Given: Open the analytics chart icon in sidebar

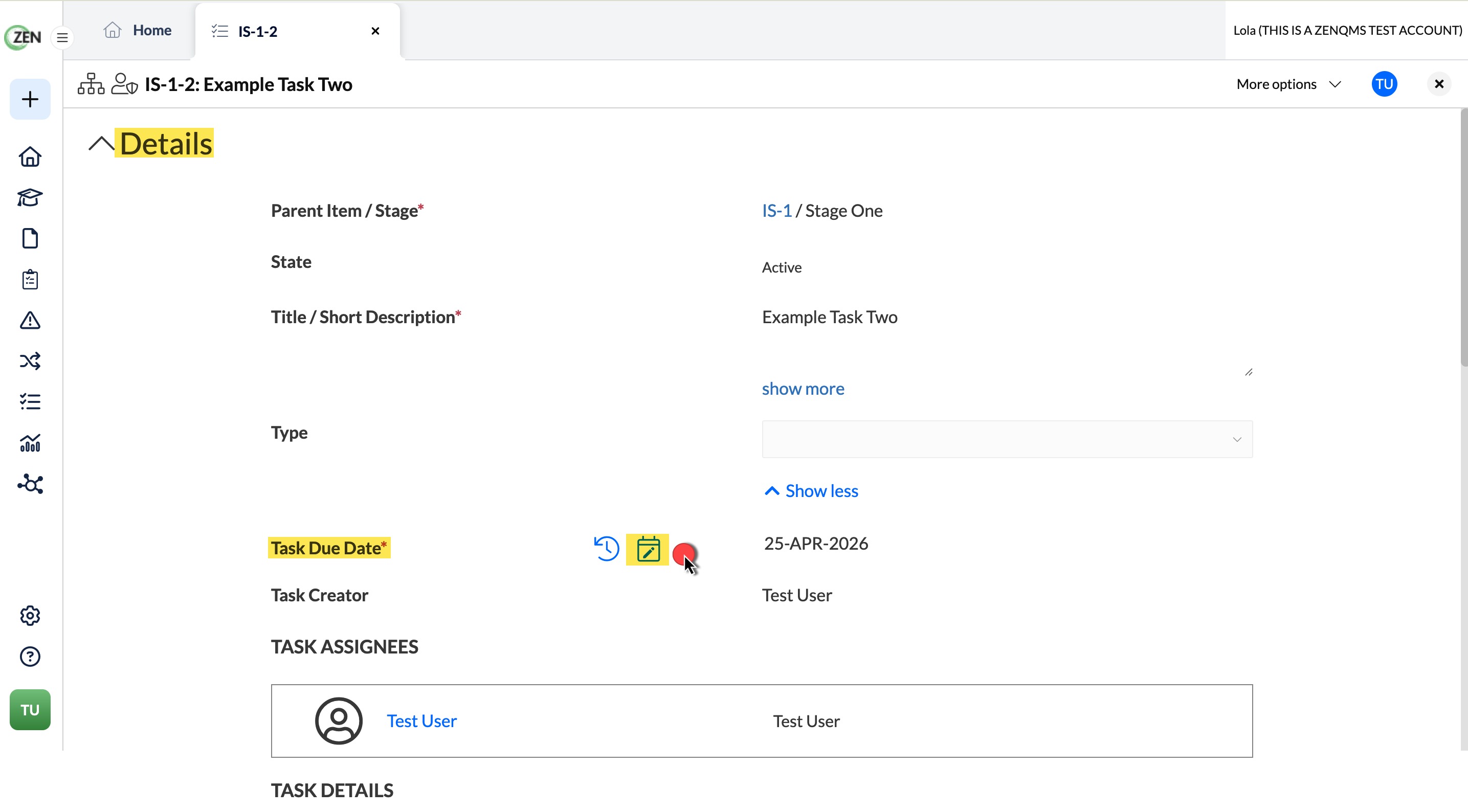Looking at the screenshot, I should (30, 443).
